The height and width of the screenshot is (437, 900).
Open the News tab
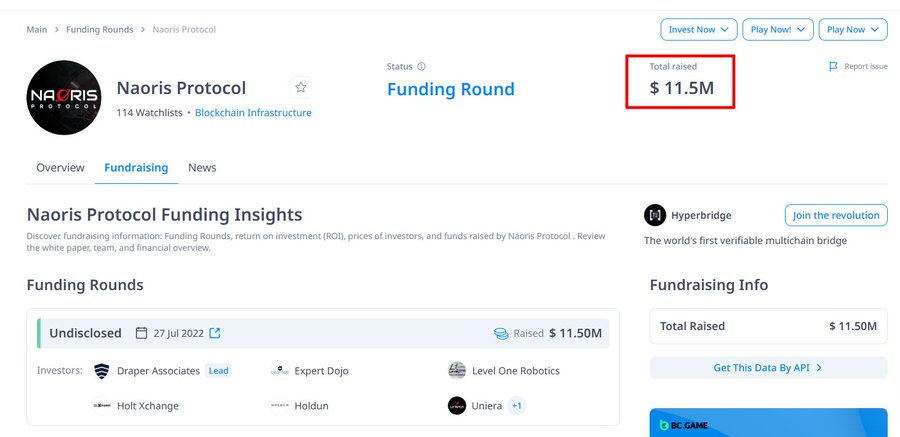[202, 168]
